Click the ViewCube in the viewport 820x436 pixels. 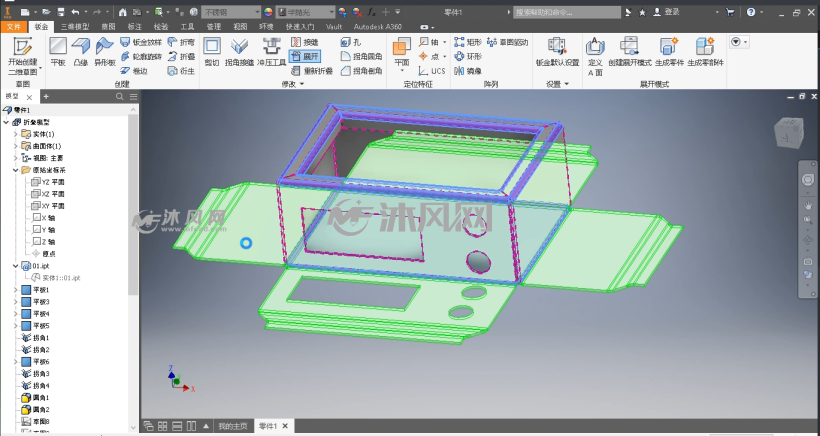tap(788, 132)
